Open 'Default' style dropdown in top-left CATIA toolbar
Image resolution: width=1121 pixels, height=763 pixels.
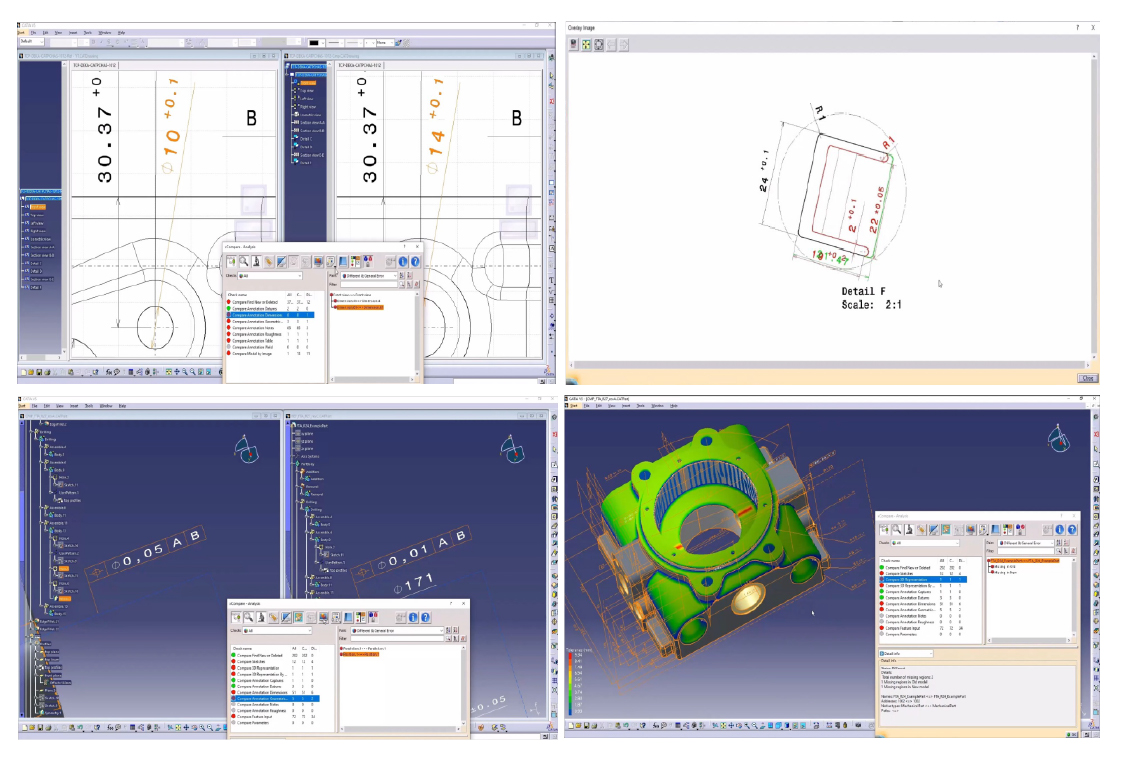click(31, 41)
